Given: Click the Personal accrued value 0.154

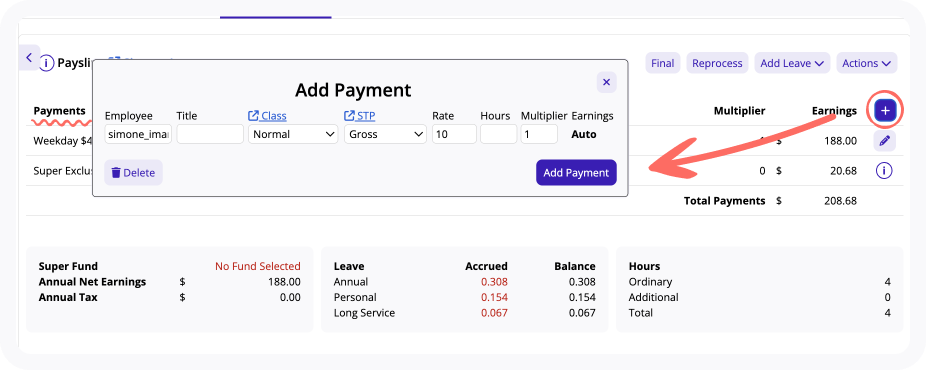Looking at the screenshot, I should (x=494, y=297).
